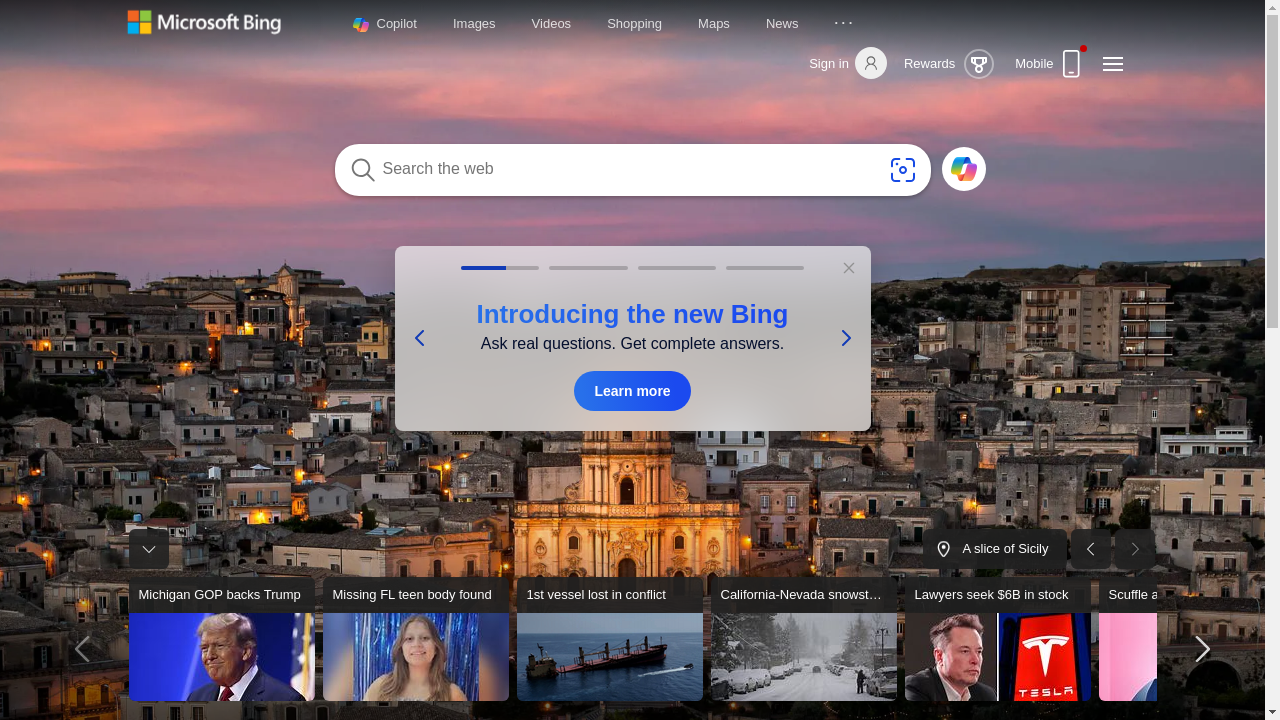
Task: Click the visual search camera icon
Action: click(902, 170)
